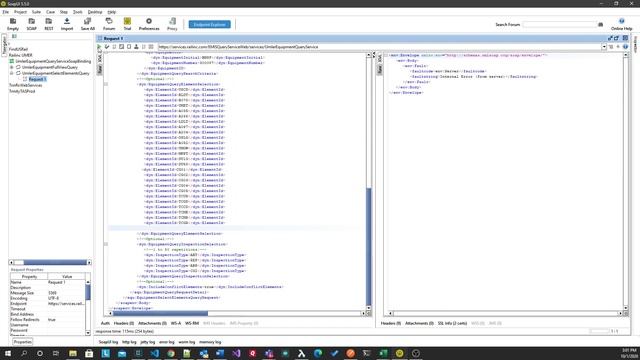The width and height of the screenshot is (640, 360).
Task: Select the TrinityTASProd project
Action: pos(22,91)
